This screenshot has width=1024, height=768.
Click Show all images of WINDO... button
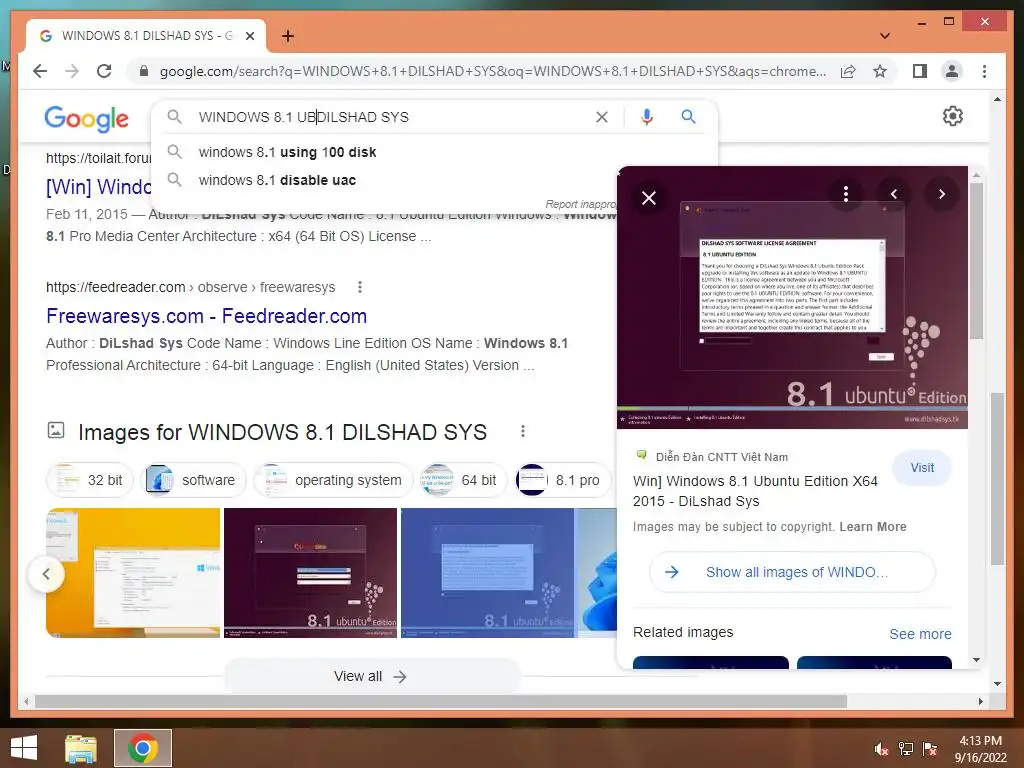click(x=792, y=572)
